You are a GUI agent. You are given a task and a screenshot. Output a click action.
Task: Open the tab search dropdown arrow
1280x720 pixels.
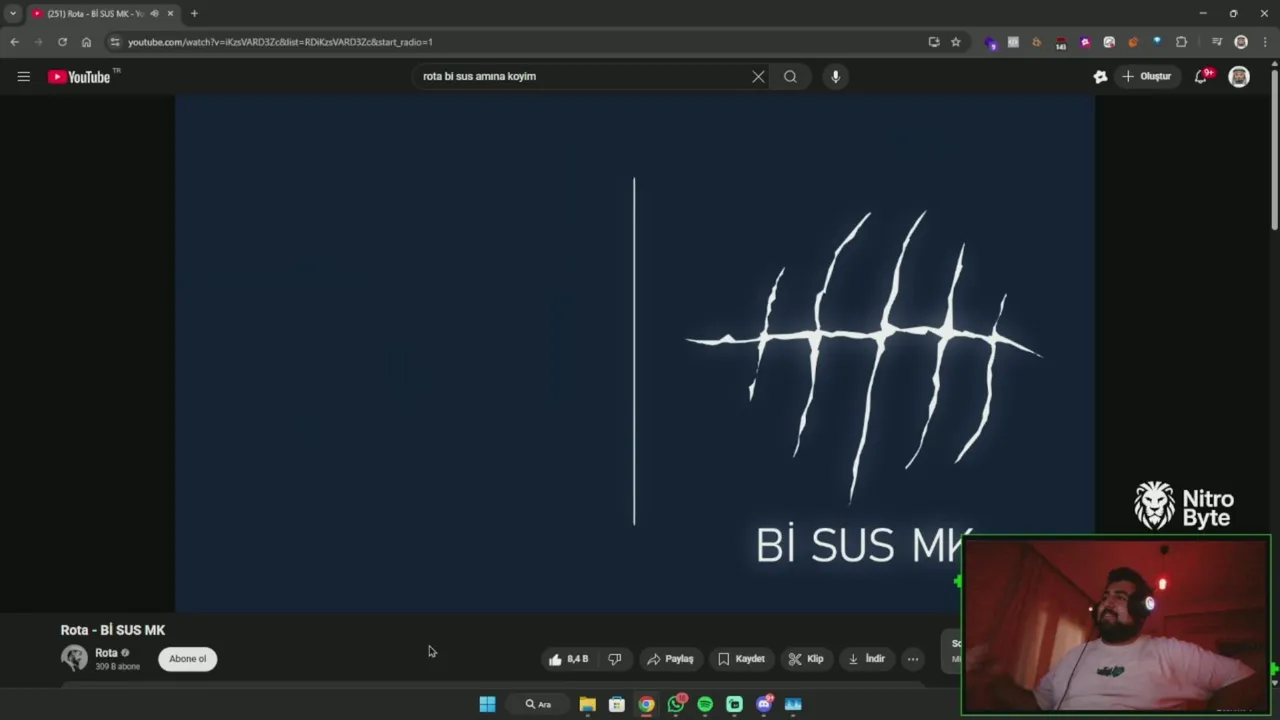click(12, 14)
